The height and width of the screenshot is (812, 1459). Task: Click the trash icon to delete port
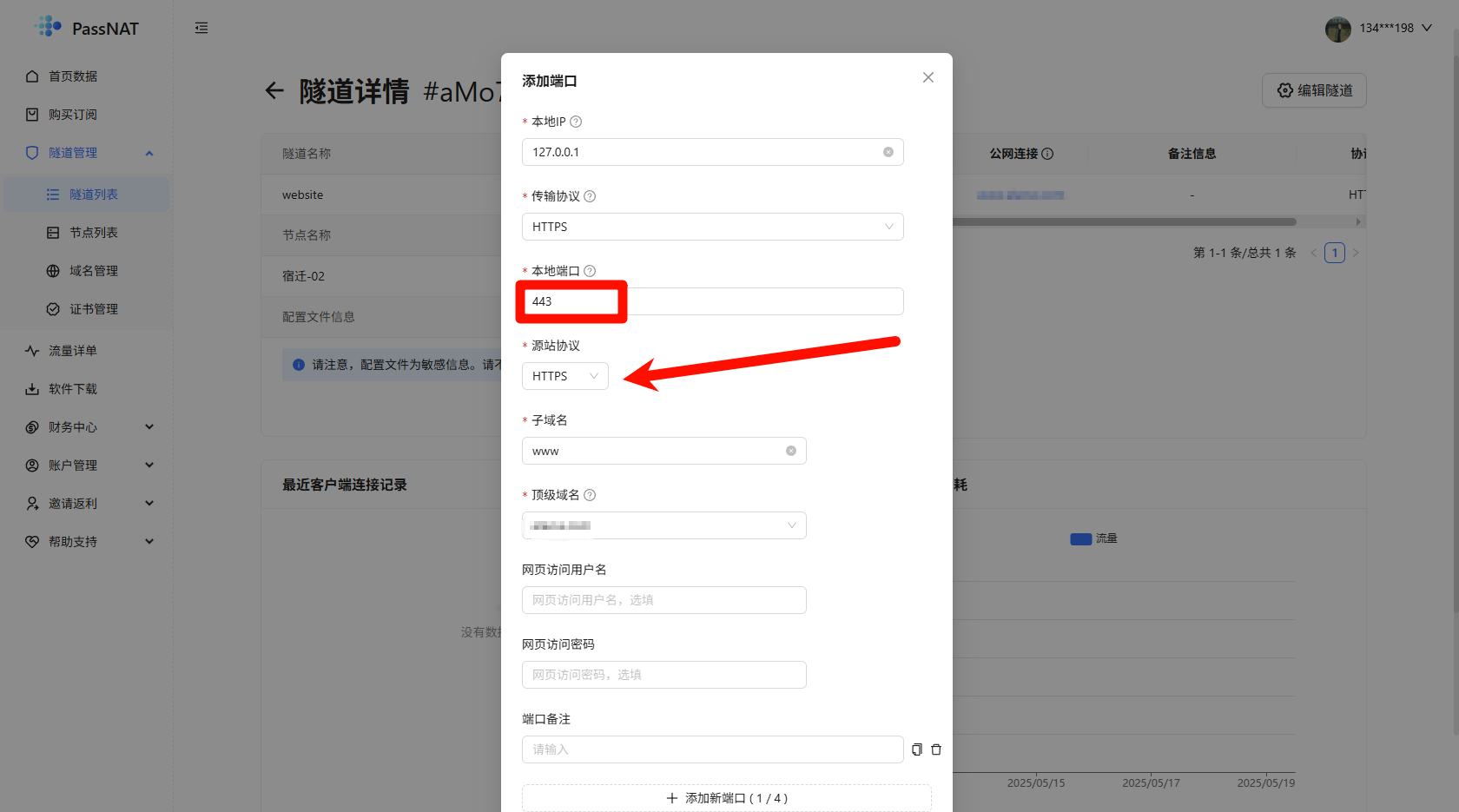tap(936, 749)
